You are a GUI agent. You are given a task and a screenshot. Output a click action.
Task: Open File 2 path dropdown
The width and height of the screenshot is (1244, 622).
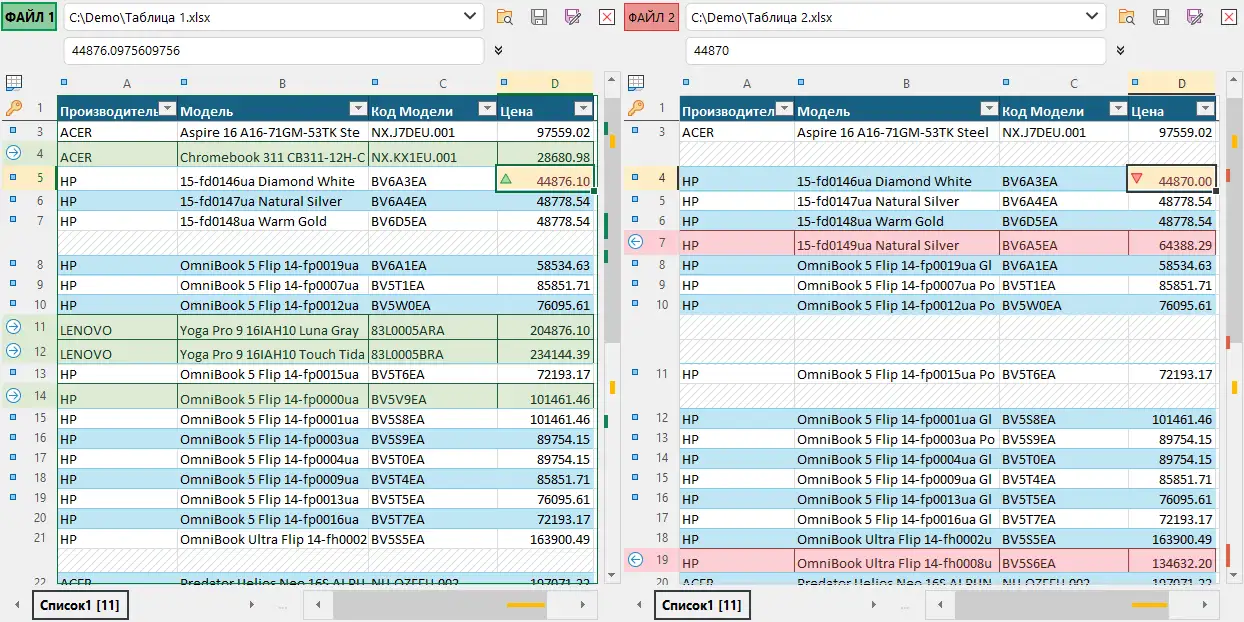(1092, 17)
